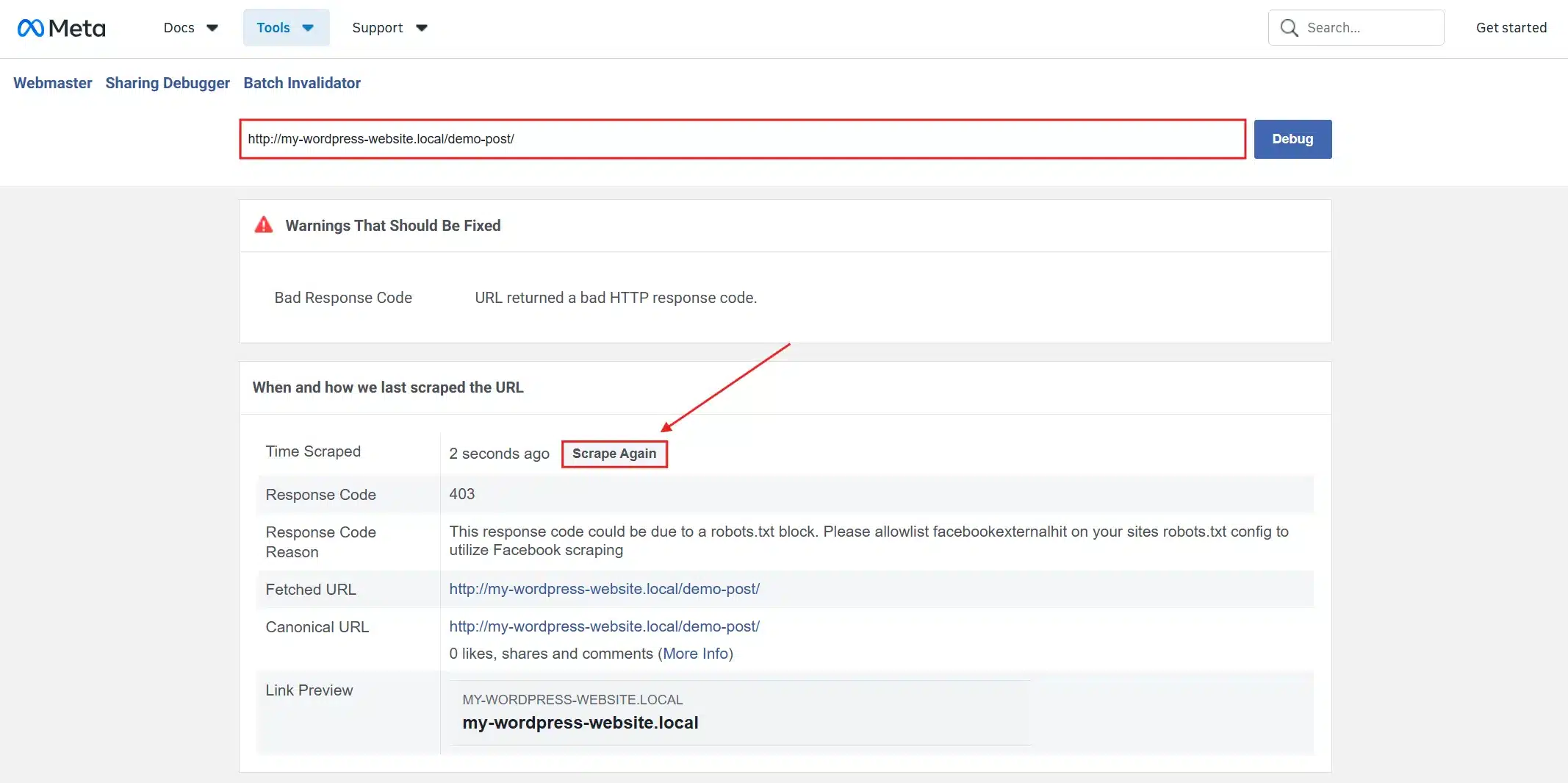Click the bold 'my-wordpress-website.local' preview title

580,723
